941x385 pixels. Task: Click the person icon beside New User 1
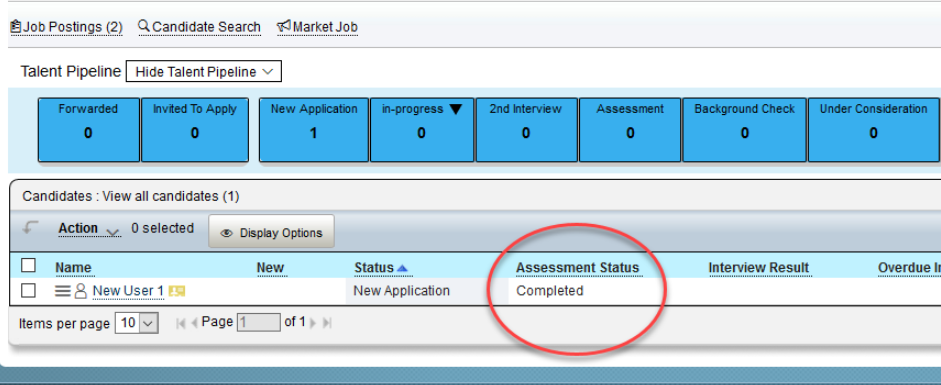80,291
